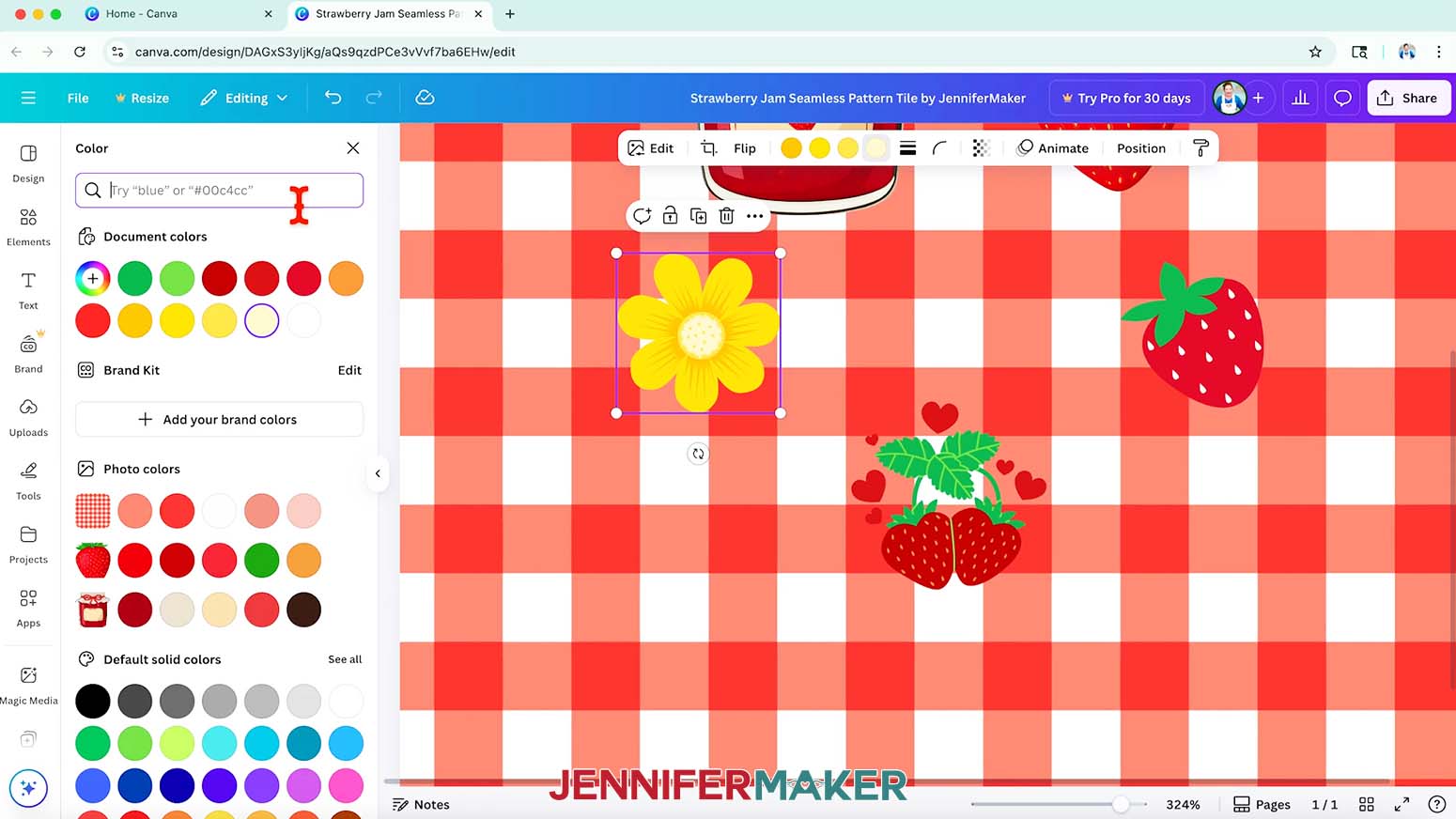Lock the selected flower element

coord(671,216)
